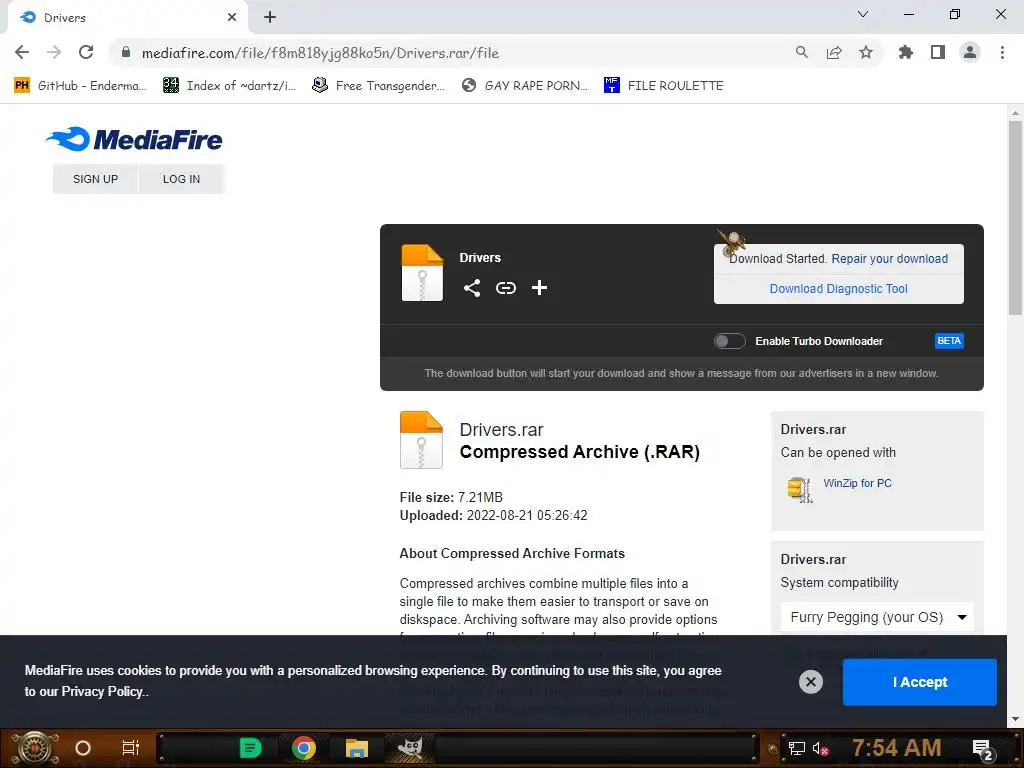This screenshot has width=1024, height=768.
Task: Click the page vertical scrollbar thumb
Action: 1015,219
